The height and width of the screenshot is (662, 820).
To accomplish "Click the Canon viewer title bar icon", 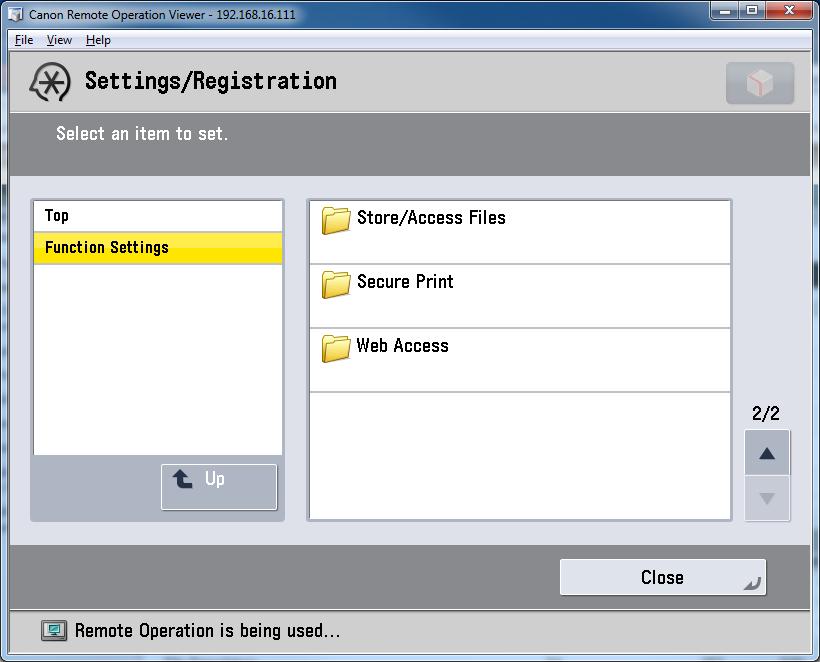I will (x=15, y=15).
